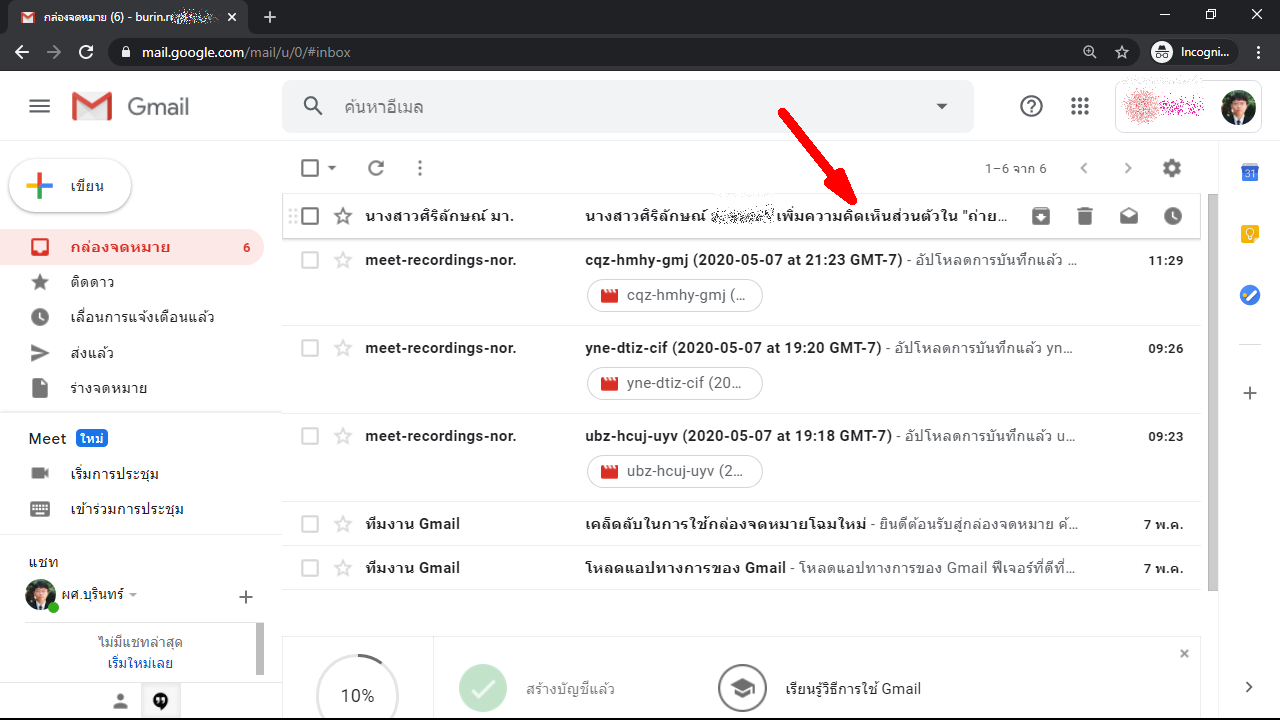Mark the hovered email as read
Image resolution: width=1280 pixels, height=720 pixels.
[1129, 216]
